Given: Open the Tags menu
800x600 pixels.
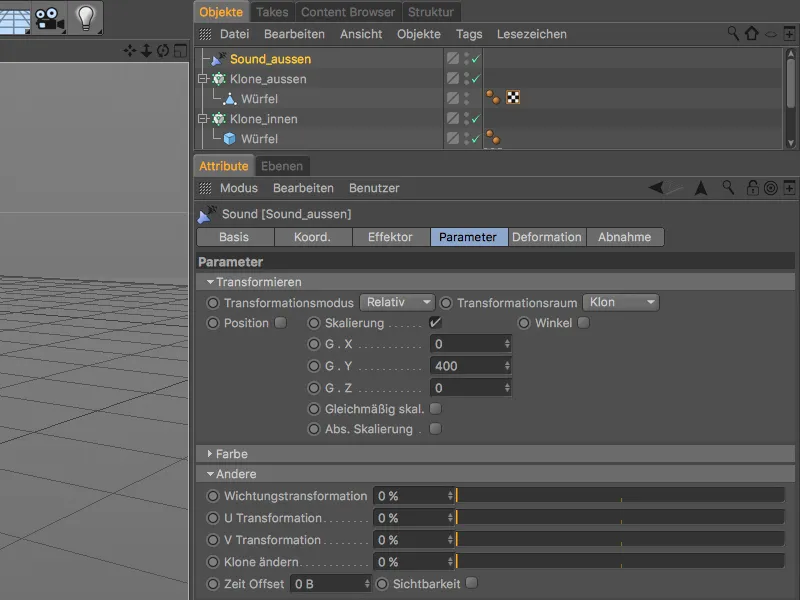Looking at the screenshot, I should (469, 34).
